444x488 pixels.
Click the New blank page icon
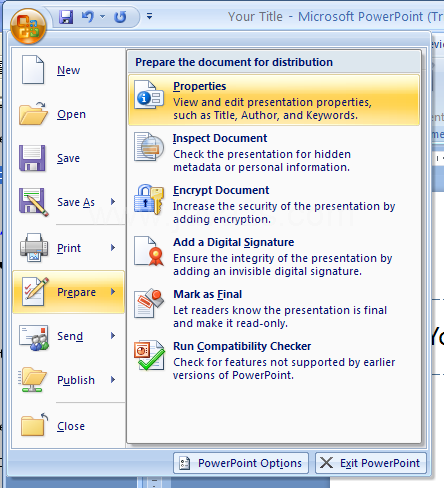click(x=33, y=70)
